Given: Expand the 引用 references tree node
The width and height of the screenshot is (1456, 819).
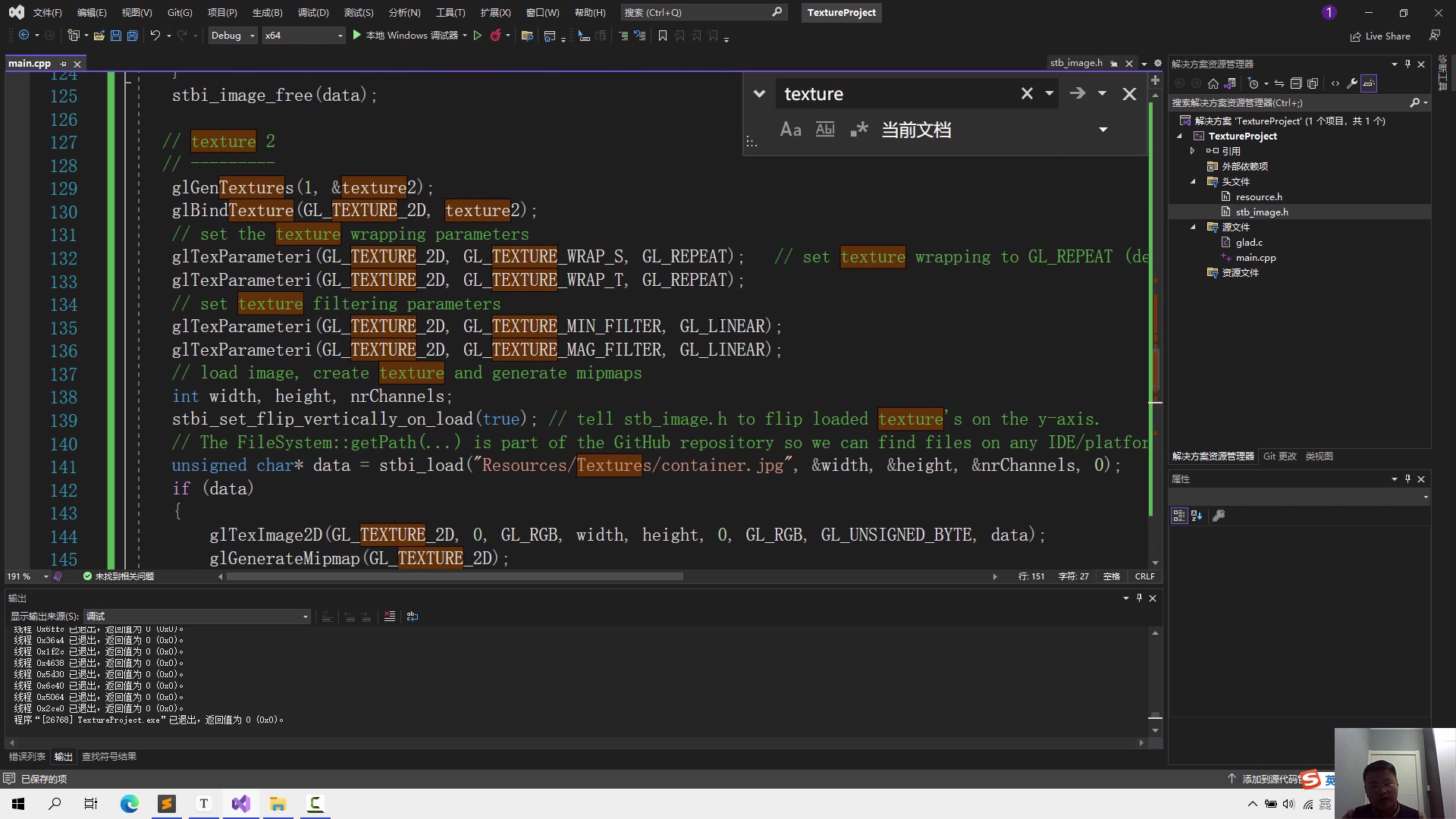Looking at the screenshot, I should 1193,151.
